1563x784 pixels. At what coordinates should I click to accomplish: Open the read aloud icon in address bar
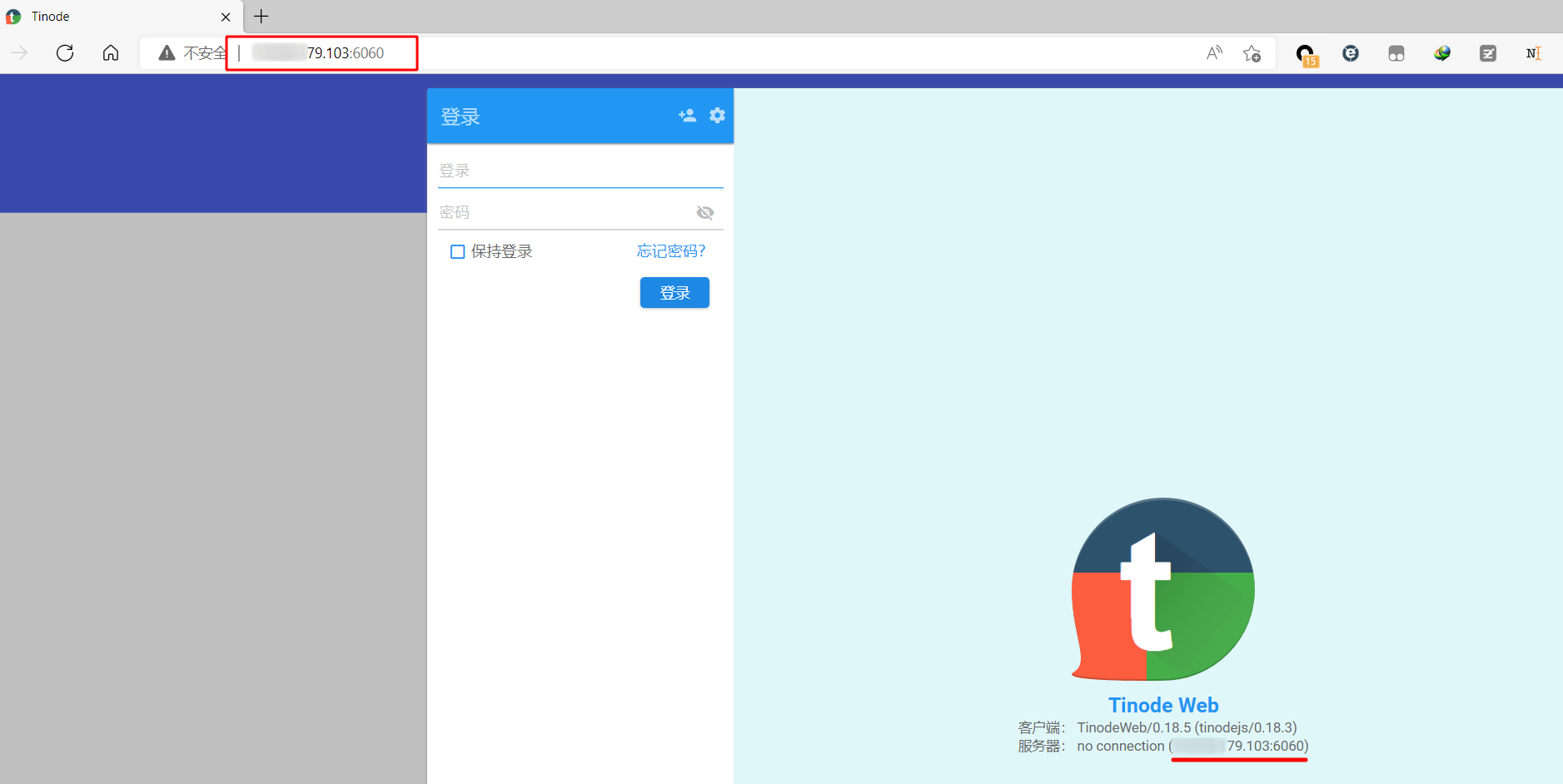click(x=1214, y=53)
